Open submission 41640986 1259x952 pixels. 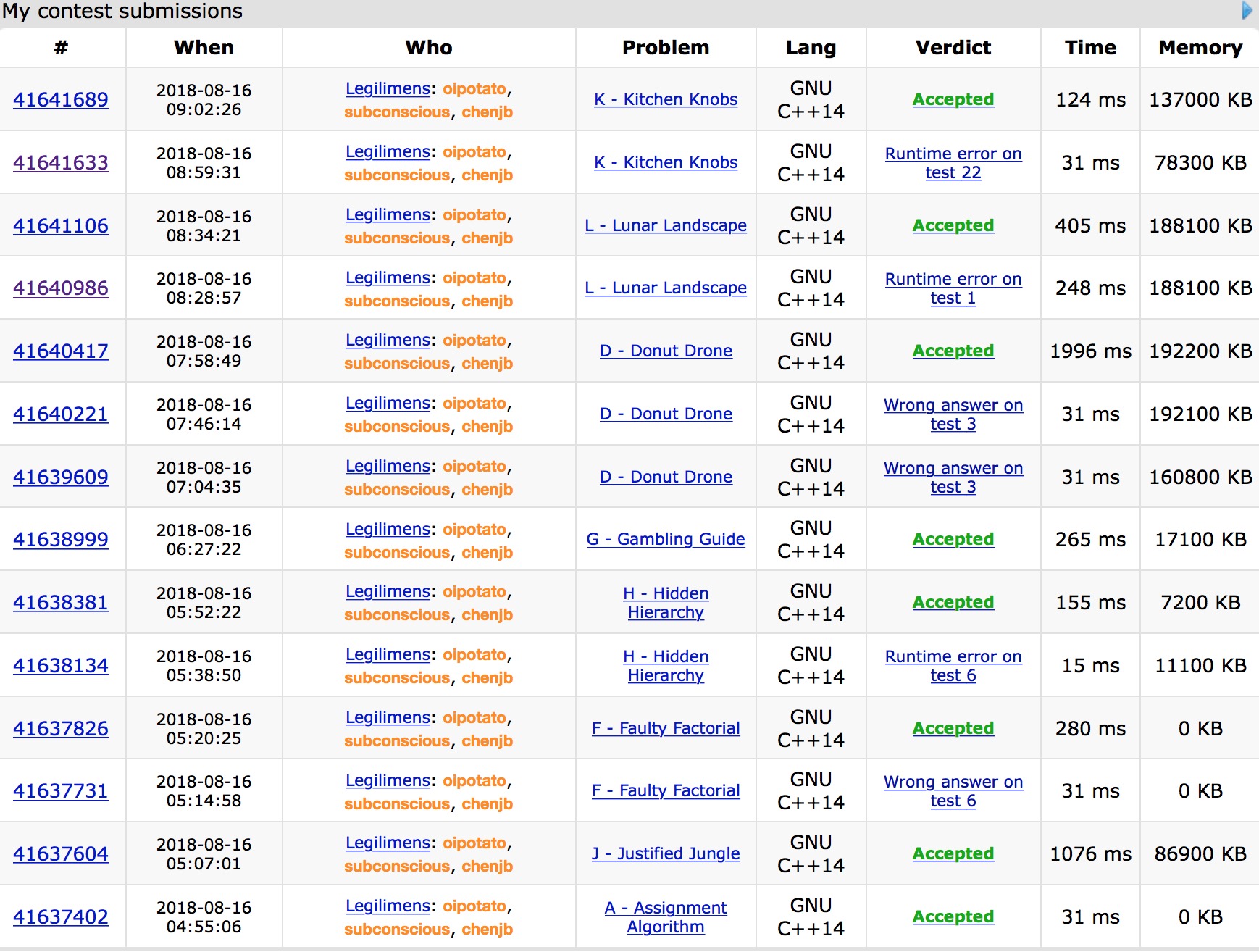(61, 288)
